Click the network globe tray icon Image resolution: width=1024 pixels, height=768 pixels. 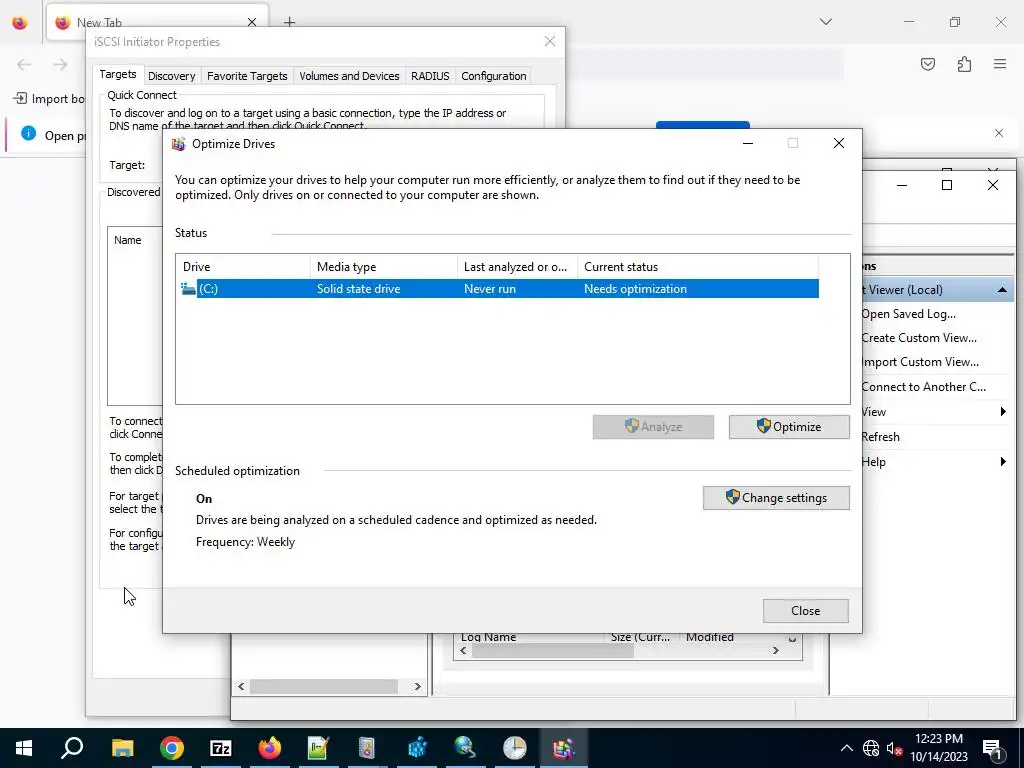coord(871,748)
